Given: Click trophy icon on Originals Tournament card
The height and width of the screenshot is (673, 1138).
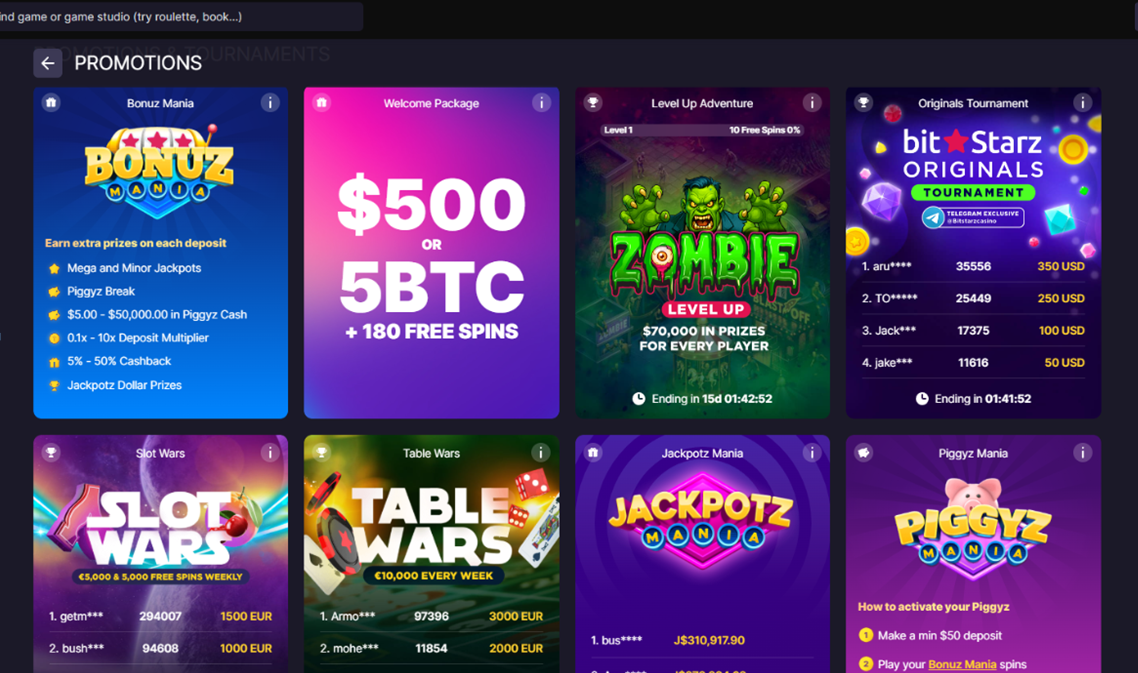Looking at the screenshot, I should pyautogui.click(x=864, y=102).
